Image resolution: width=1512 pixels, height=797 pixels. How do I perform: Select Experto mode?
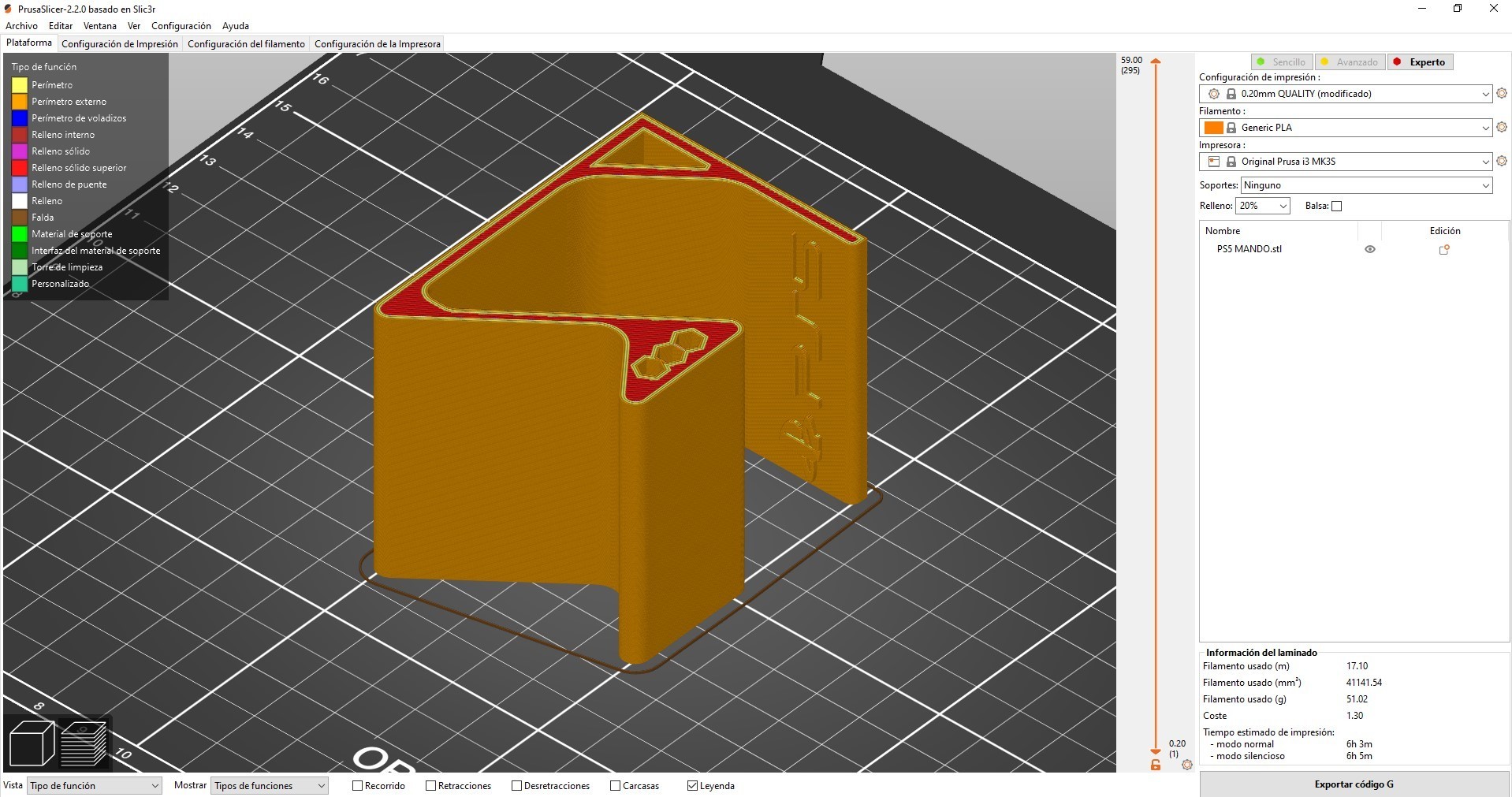tap(1420, 61)
